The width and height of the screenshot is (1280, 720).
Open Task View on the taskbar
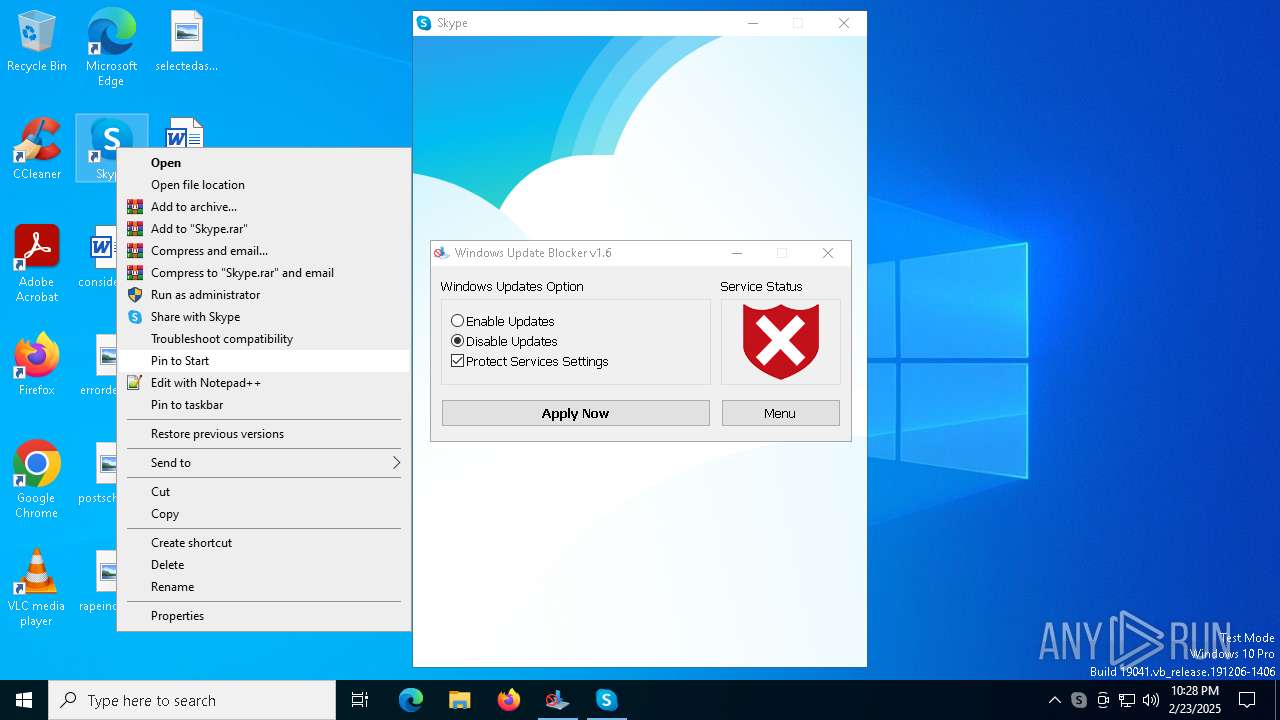(x=360, y=700)
